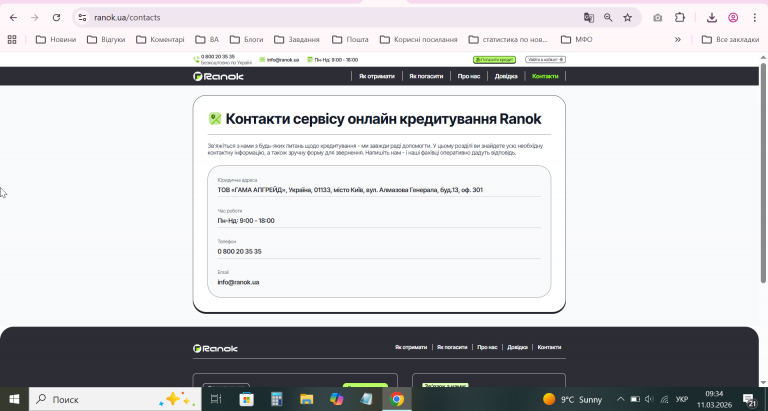Open the 9°C Sunny weather widget
The height and width of the screenshot is (411, 768).
(x=573, y=399)
